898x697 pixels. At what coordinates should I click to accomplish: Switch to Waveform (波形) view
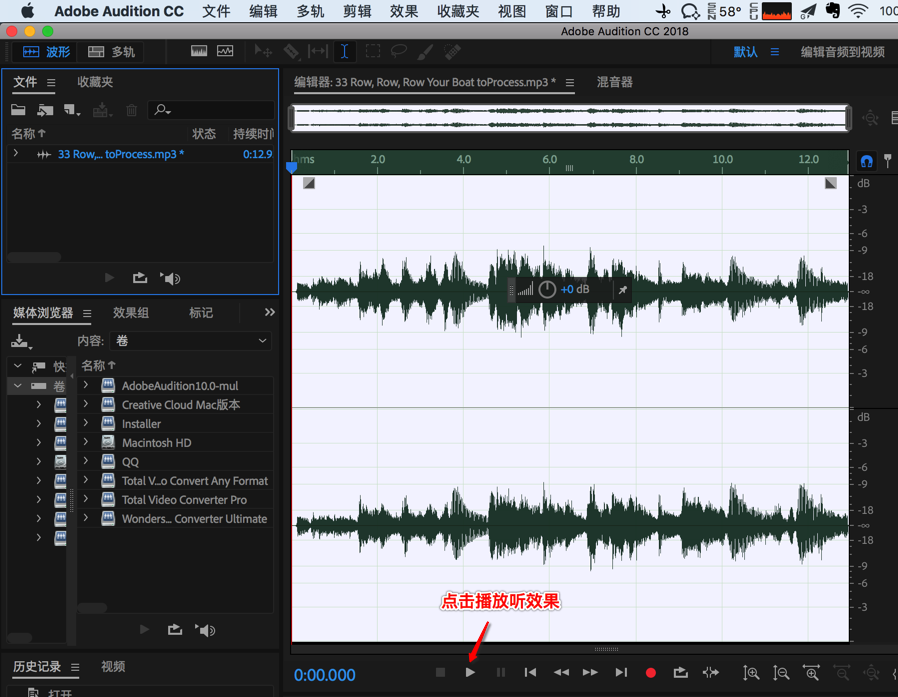(46, 52)
